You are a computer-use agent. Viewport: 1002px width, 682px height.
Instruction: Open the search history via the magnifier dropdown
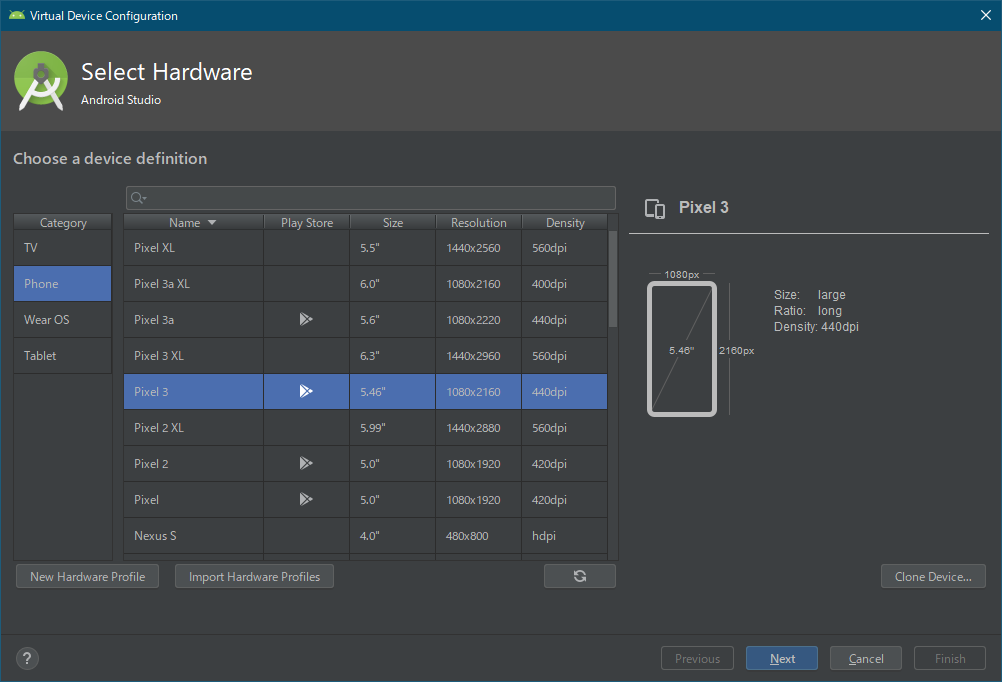click(136, 197)
